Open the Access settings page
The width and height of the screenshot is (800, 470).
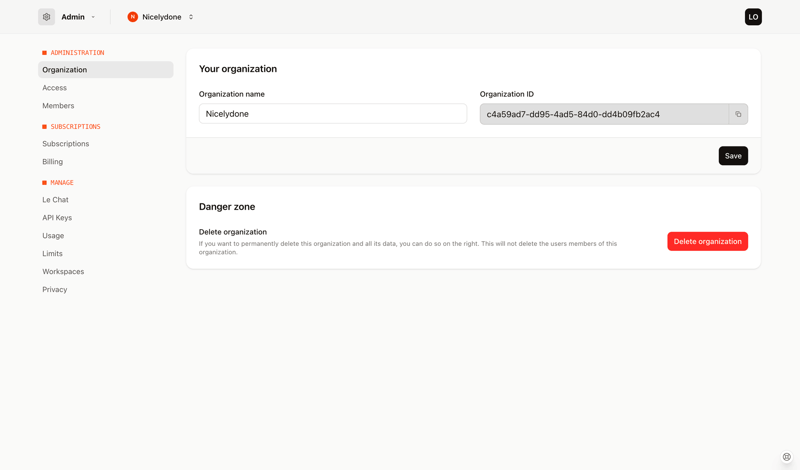[55, 88]
